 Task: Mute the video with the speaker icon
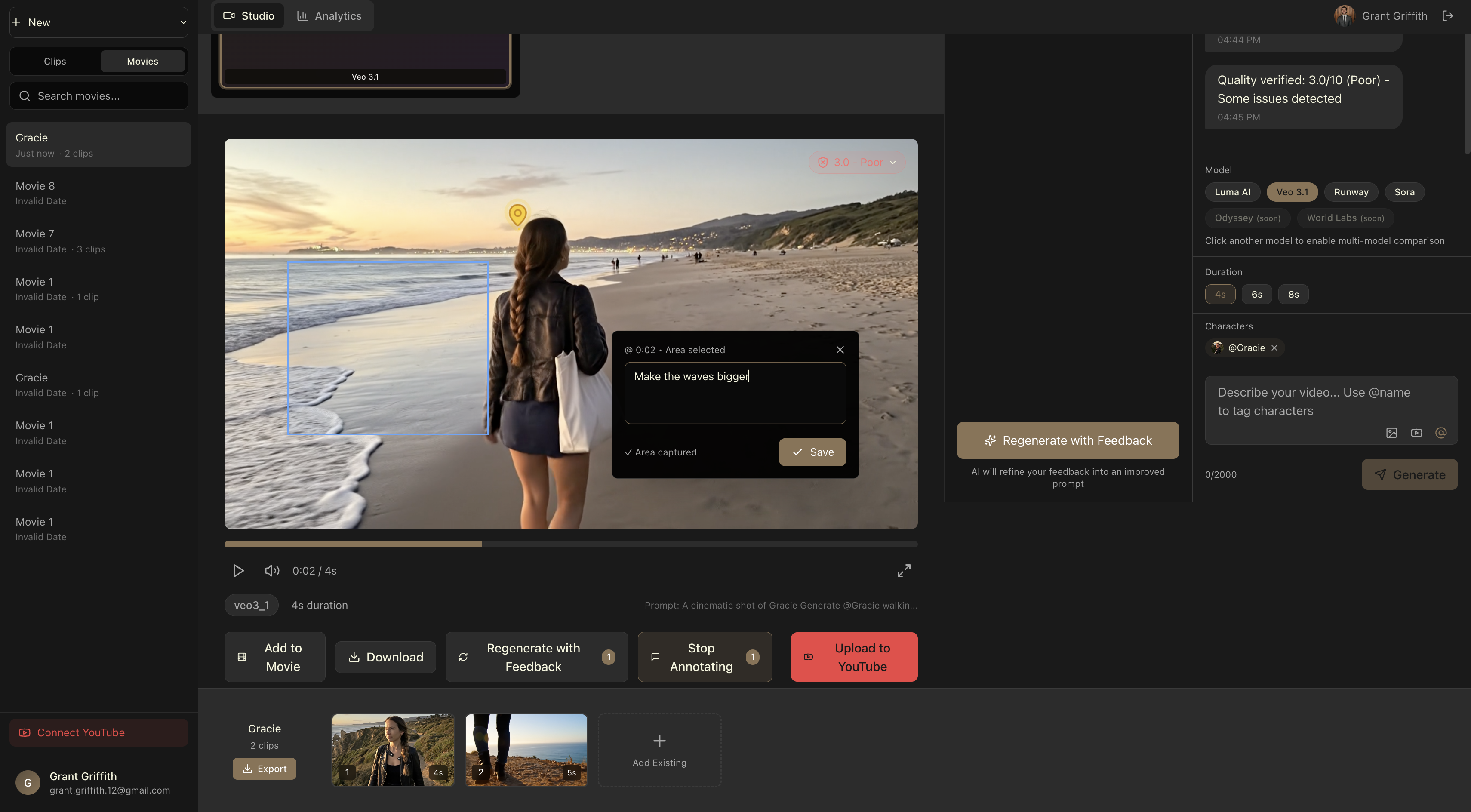(x=272, y=570)
